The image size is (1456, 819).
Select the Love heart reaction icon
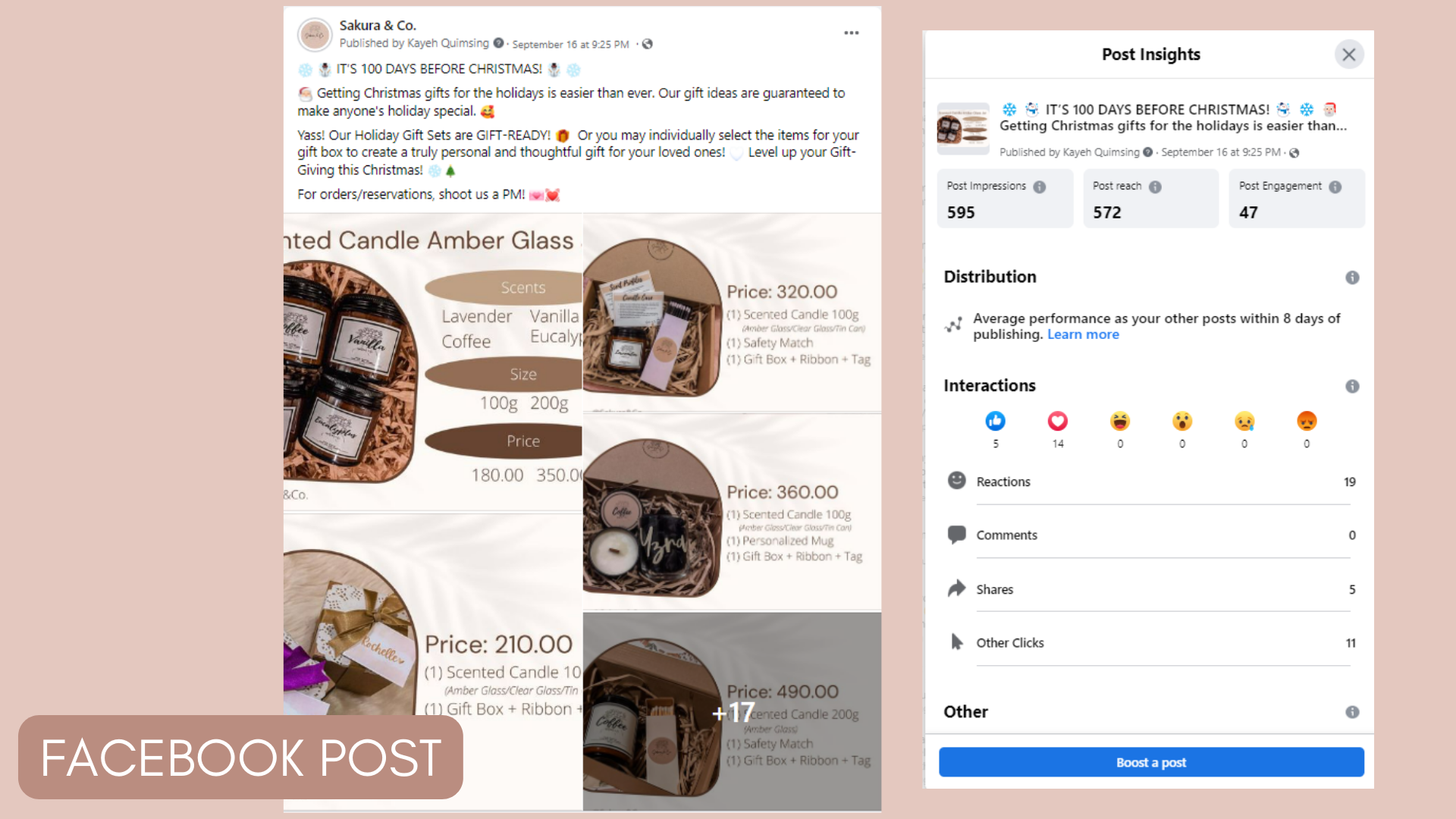pyautogui.click(x=1057, y=421)
